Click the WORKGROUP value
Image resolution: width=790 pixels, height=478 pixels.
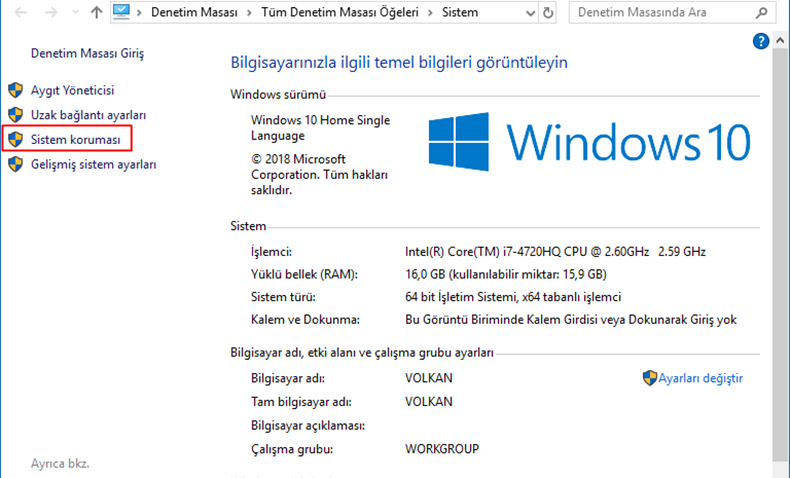[x=442, y=449]
